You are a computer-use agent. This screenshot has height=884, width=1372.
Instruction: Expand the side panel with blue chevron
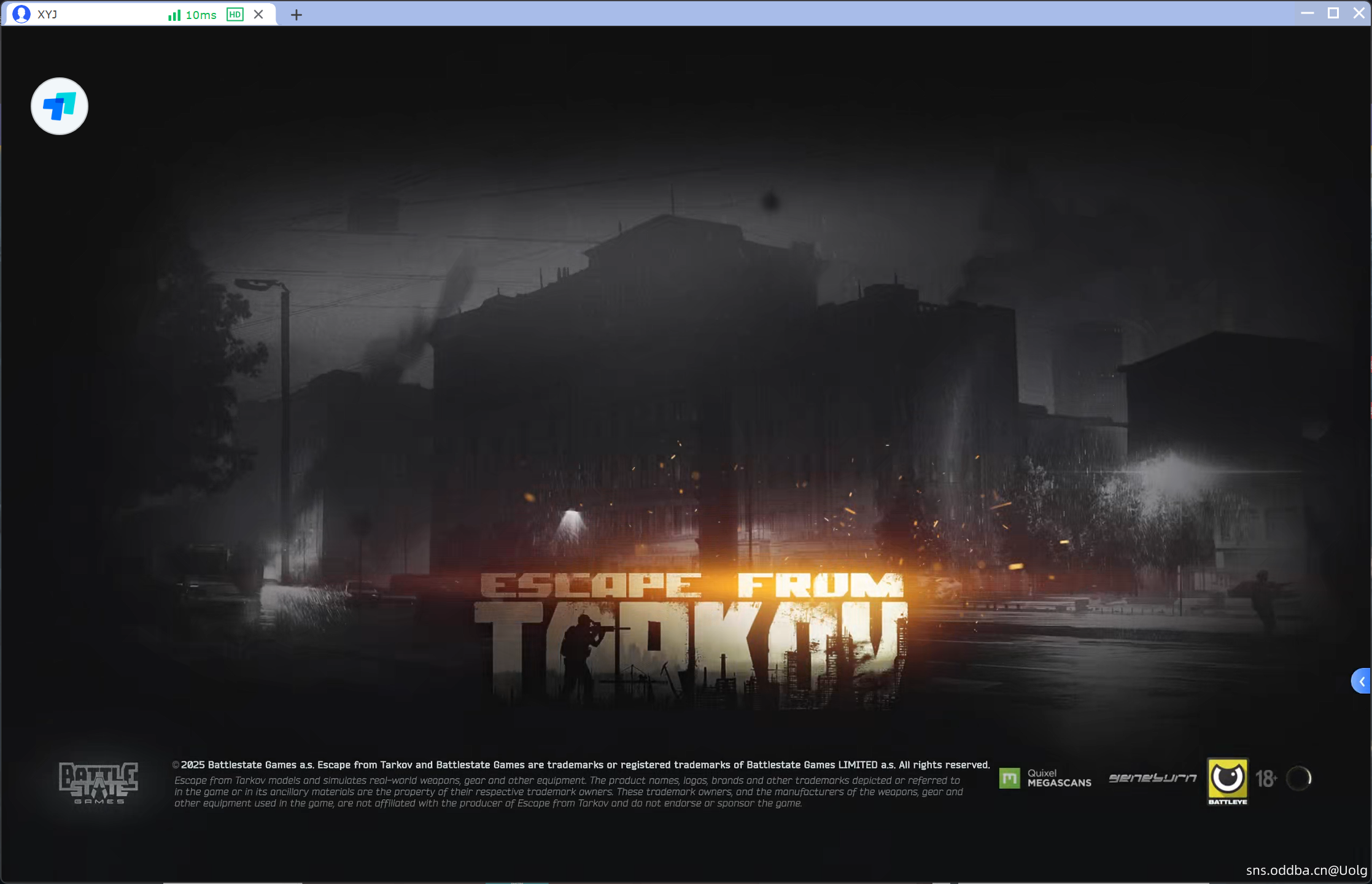click(x=1361, y=681)
